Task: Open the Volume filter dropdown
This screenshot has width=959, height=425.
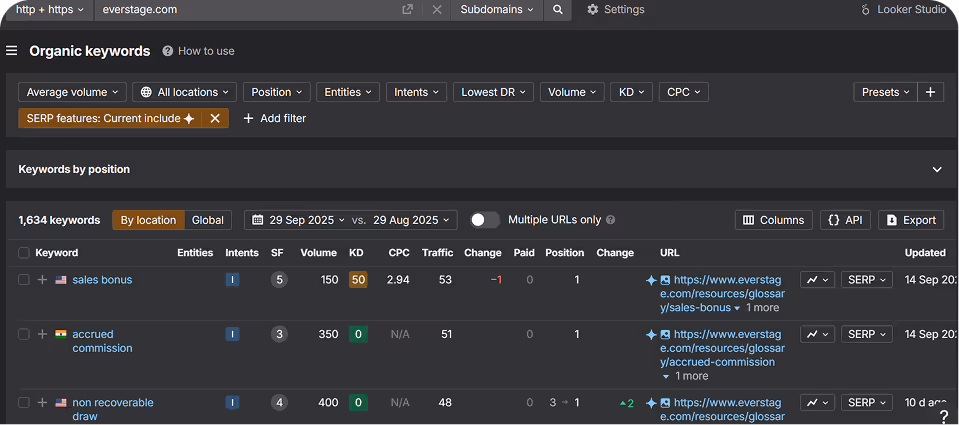Action: (x=572, y=92)
